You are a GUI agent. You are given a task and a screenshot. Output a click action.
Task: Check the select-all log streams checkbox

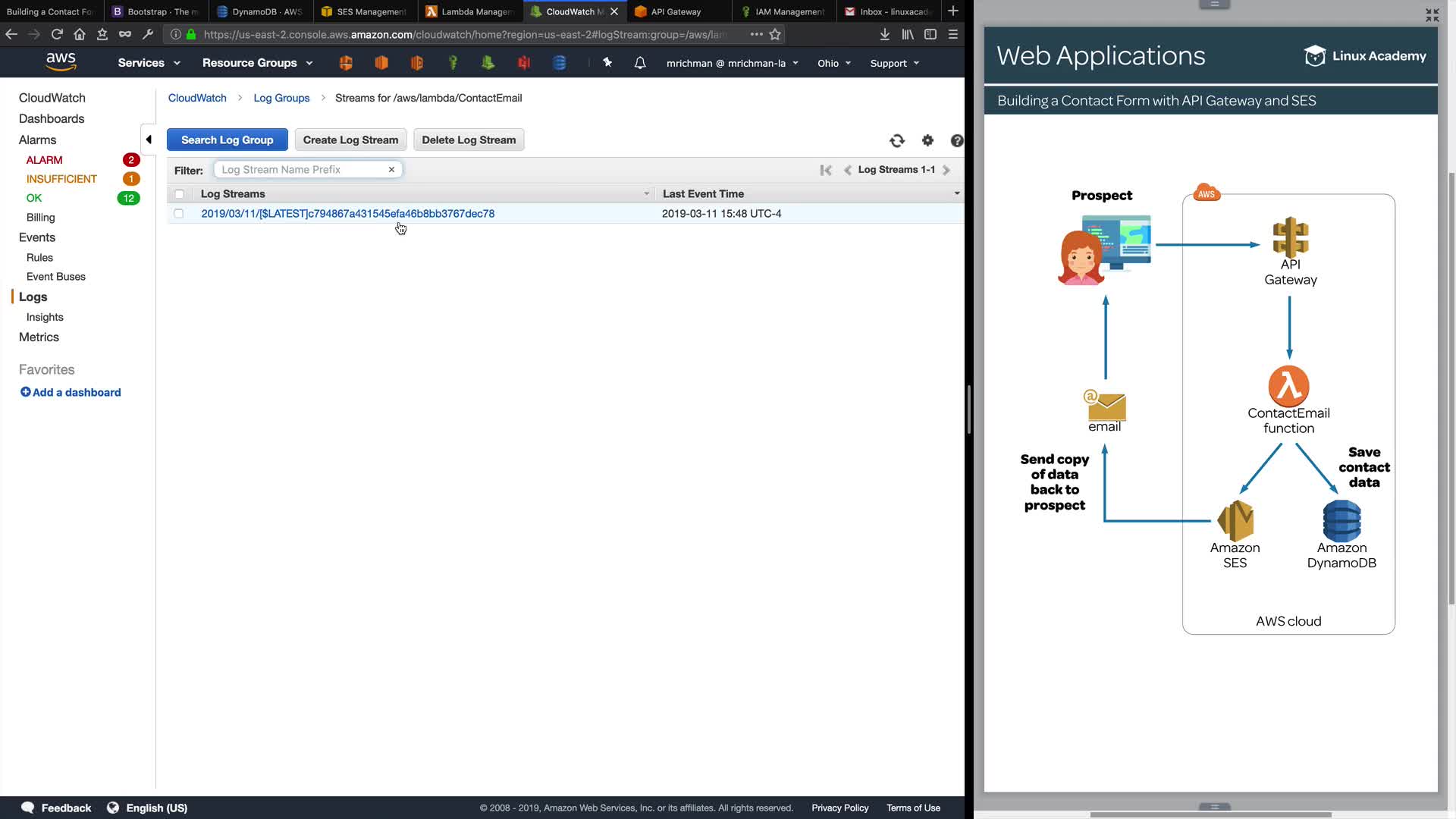click(x=179, y=194)
